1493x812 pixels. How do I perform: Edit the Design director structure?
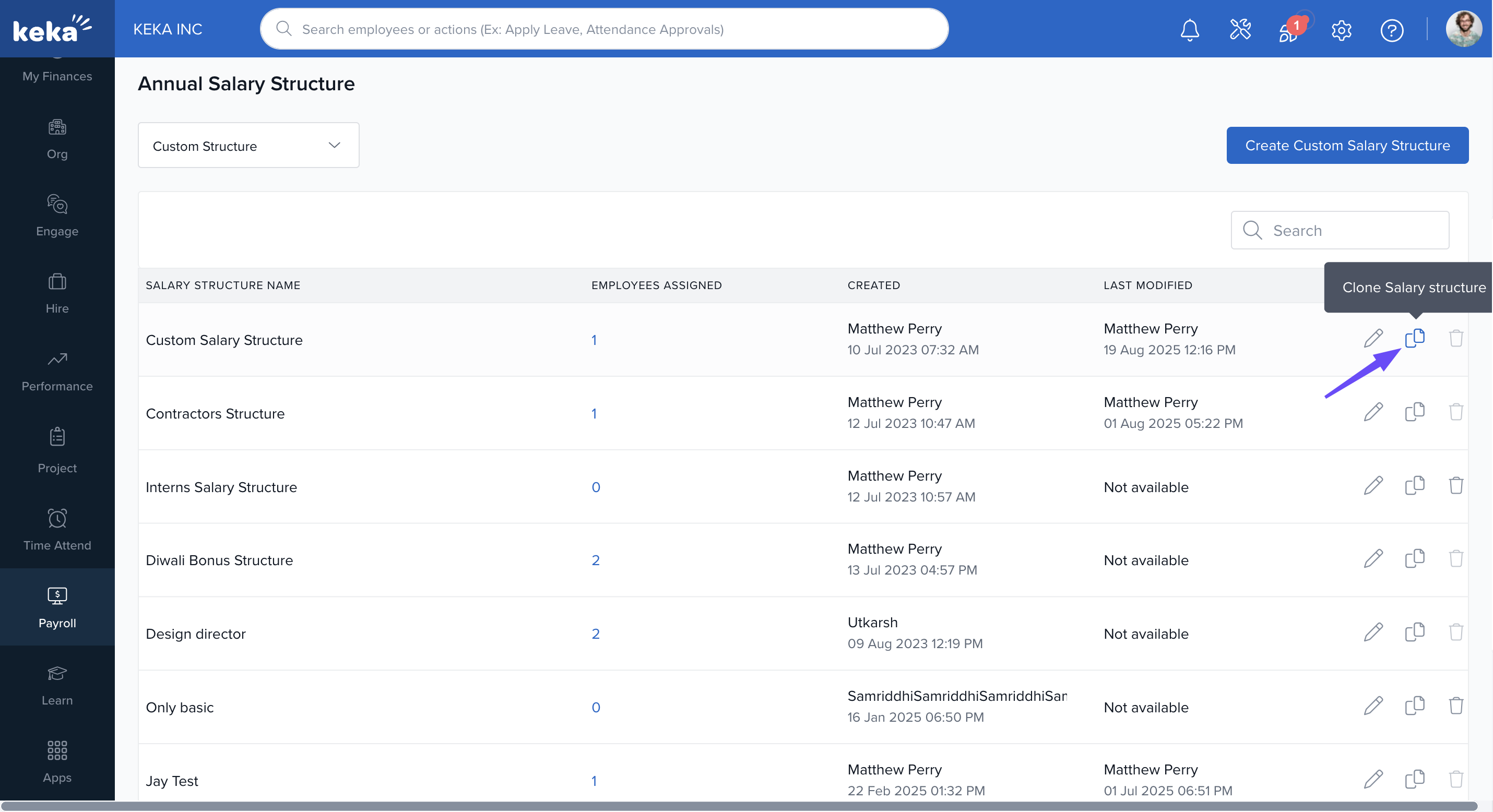(1373, 632)
